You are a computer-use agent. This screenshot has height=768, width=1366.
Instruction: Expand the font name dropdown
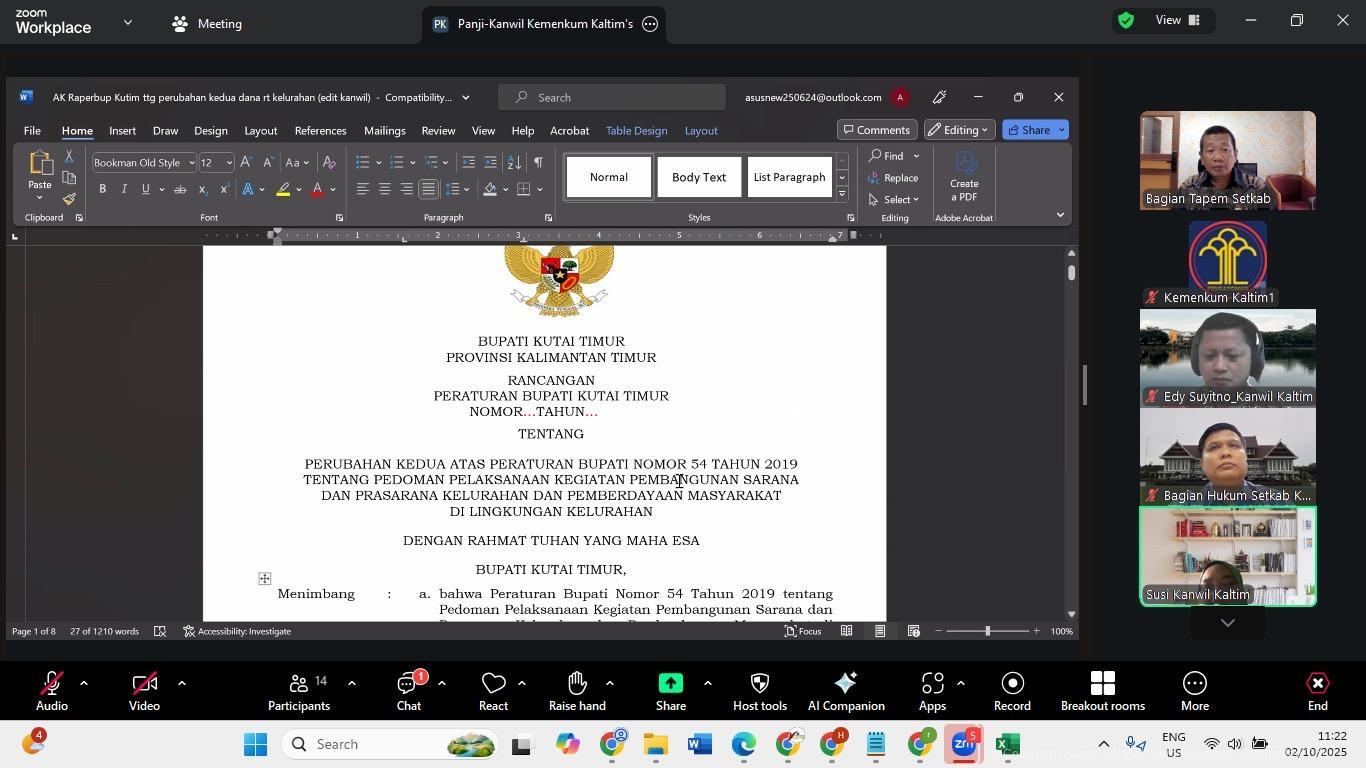point(191,163)
